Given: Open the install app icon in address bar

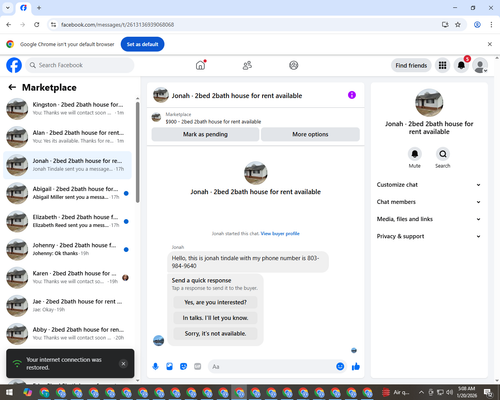Looking at the screenshot, I should coord(445,25).
